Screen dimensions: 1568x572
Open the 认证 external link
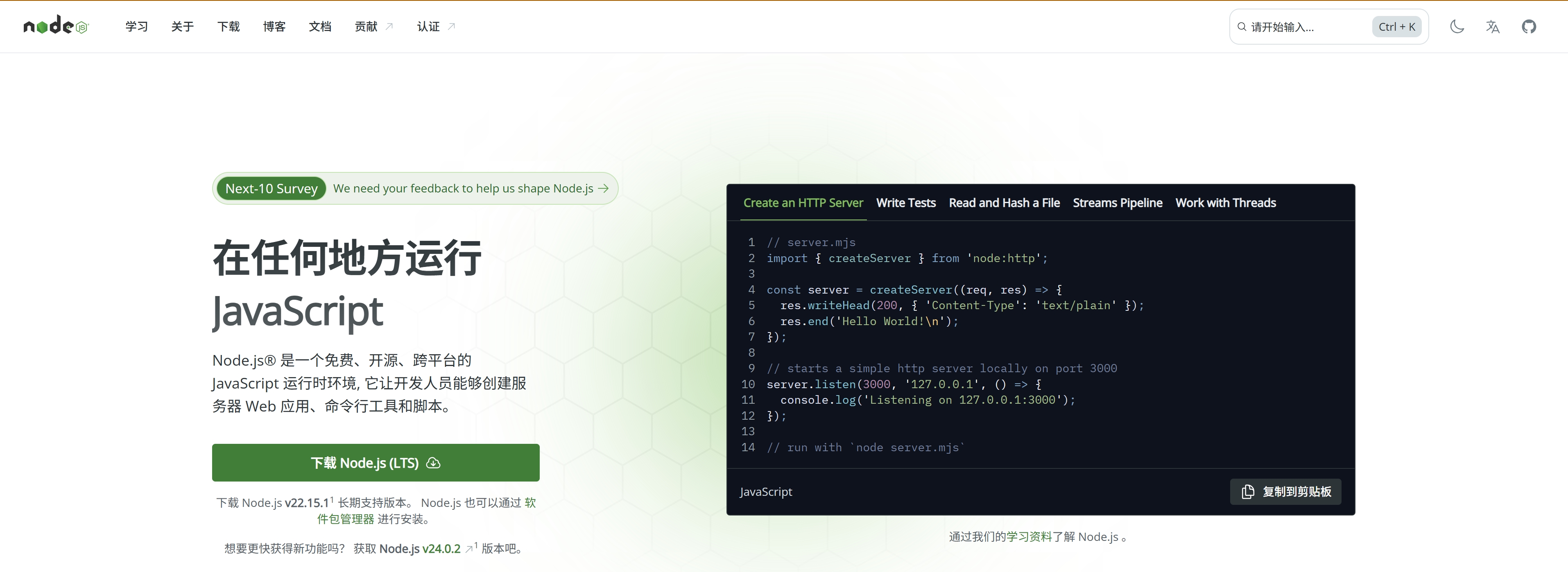click(x=436, y=26)
